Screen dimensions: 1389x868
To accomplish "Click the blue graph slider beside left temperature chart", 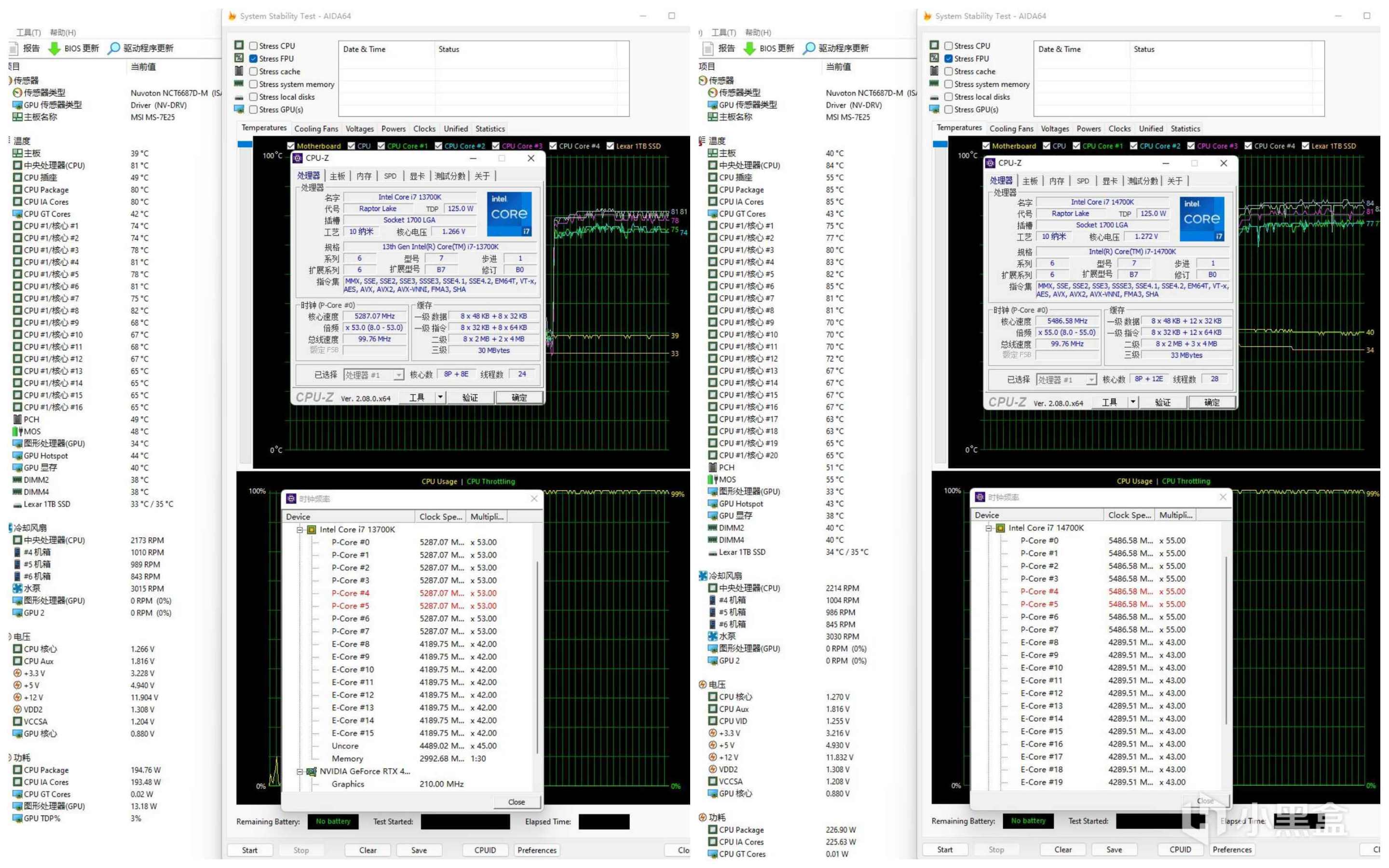I will [x=245, y=145].
